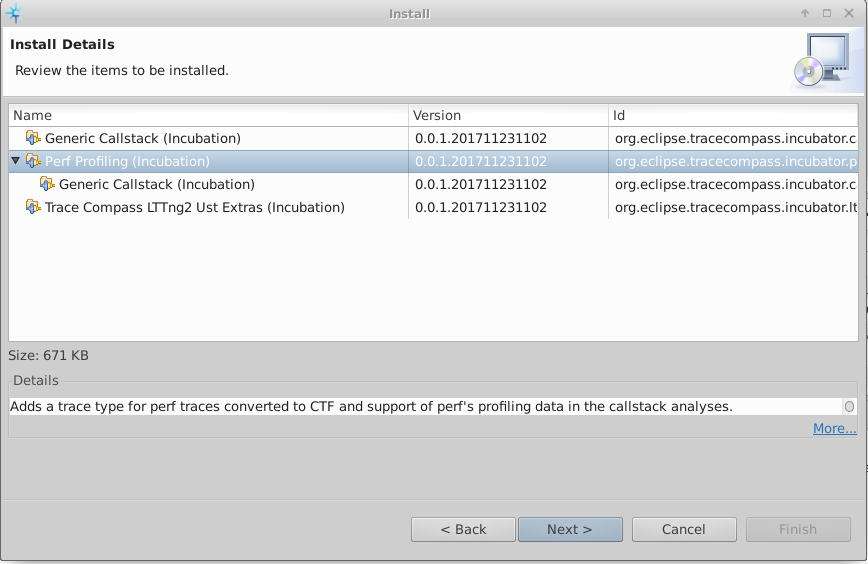
Task: Click the Details description scrollbar
Action: tap(849, 407)
